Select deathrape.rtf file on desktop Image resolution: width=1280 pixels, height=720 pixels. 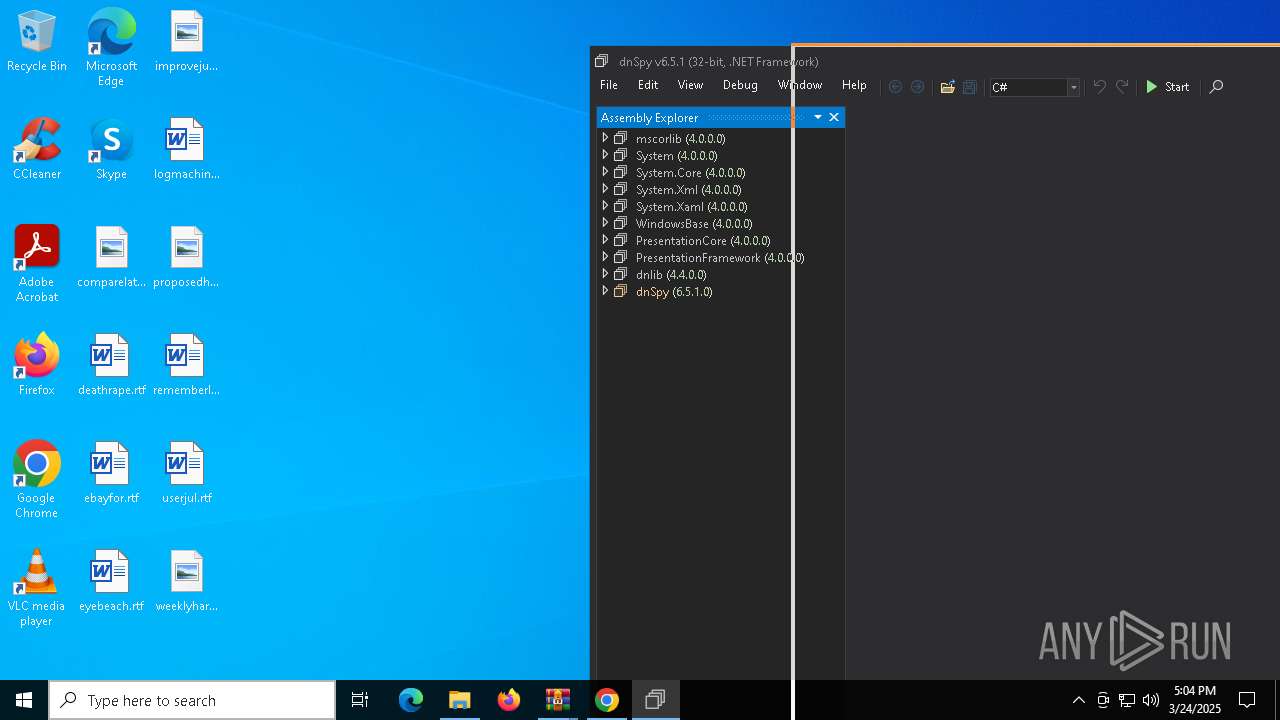click(x=111, y=365)
